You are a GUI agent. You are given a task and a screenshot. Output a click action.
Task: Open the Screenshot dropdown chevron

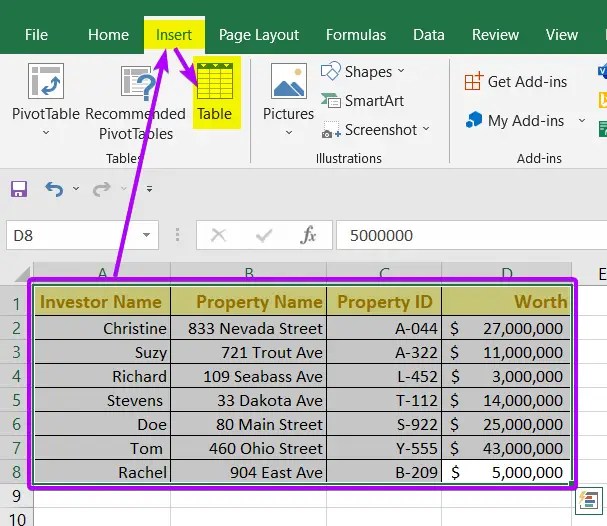(426, 129)
